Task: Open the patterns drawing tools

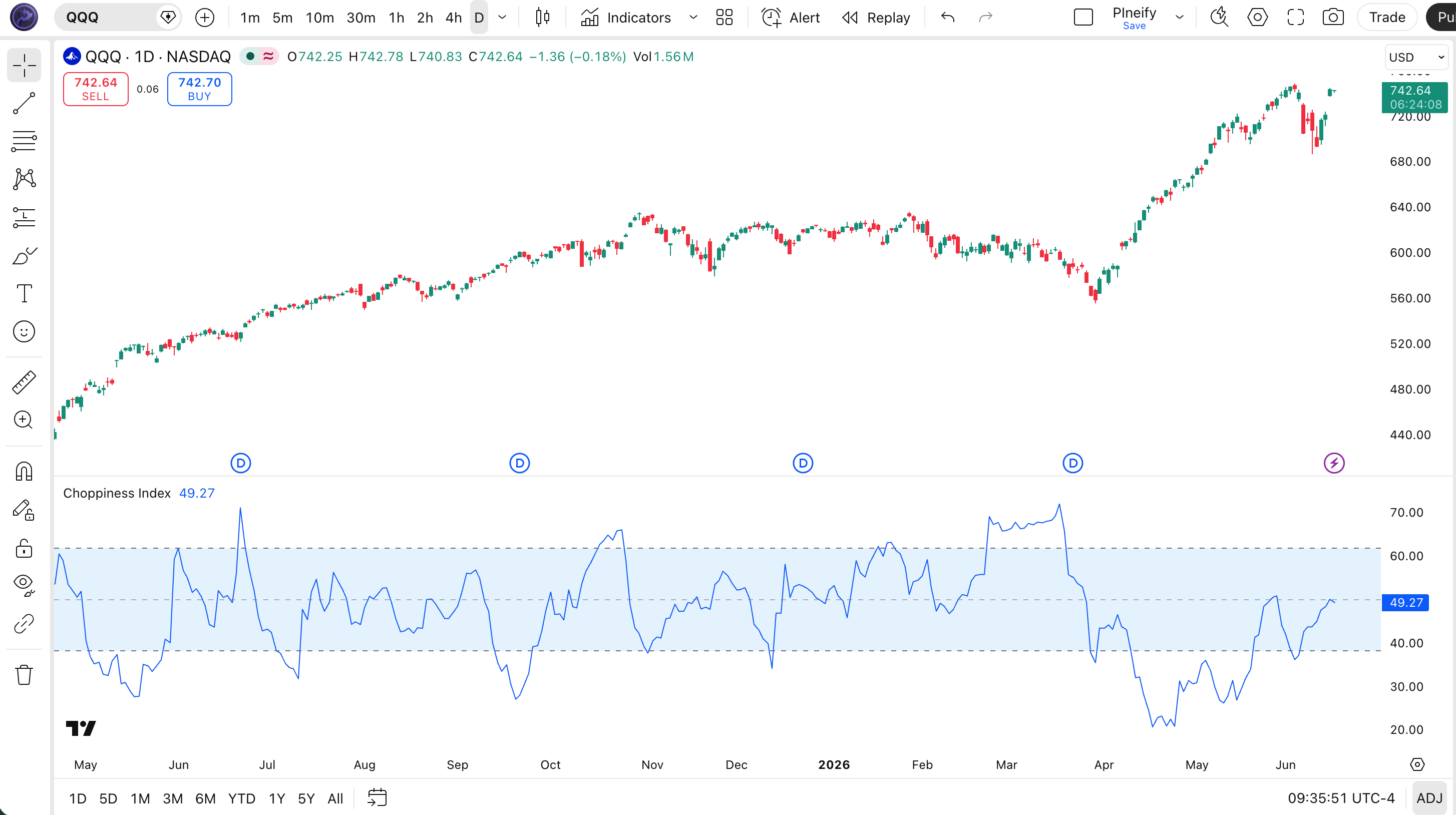Action: 24,179
